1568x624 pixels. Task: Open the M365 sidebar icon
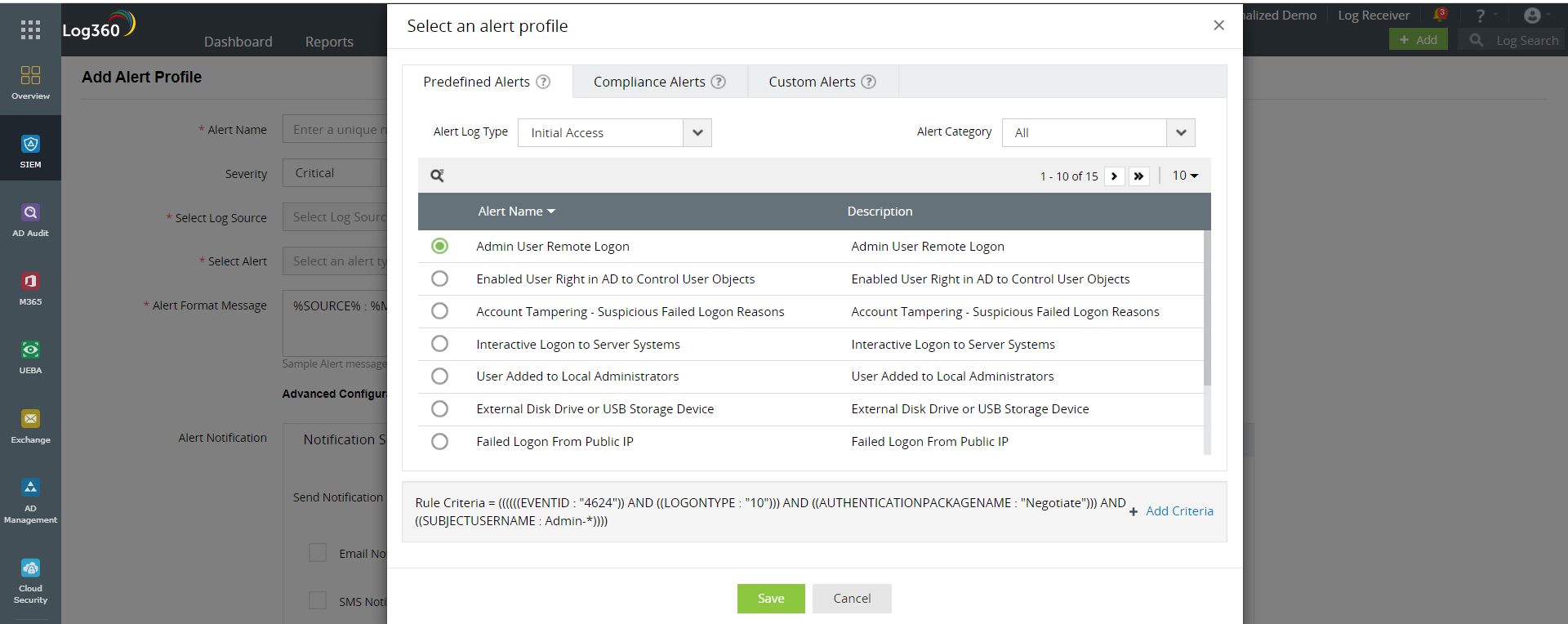click(30, 288)
